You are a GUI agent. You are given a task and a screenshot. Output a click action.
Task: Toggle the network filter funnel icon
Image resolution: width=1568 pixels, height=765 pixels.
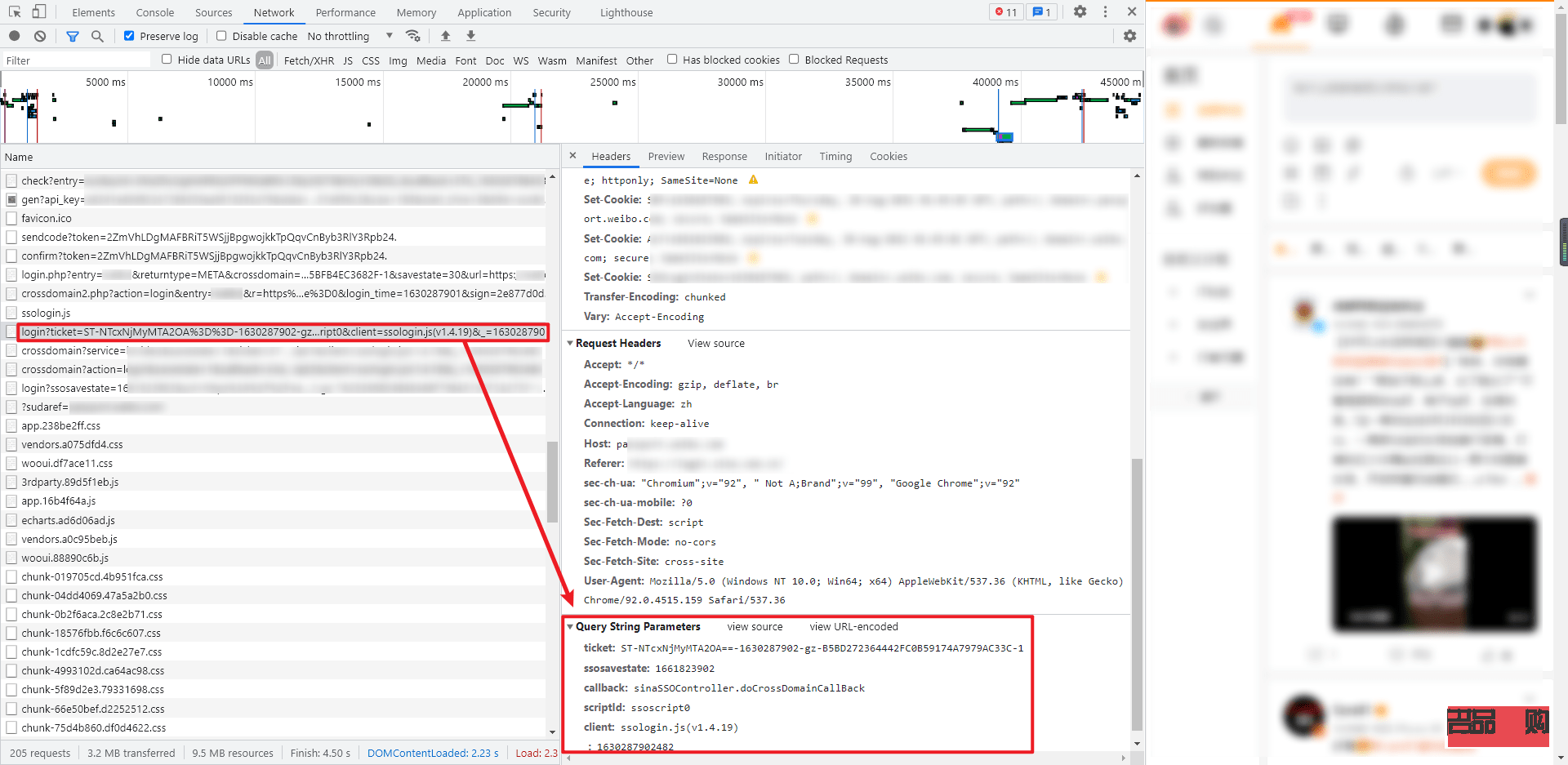click(x=73, y=36)
